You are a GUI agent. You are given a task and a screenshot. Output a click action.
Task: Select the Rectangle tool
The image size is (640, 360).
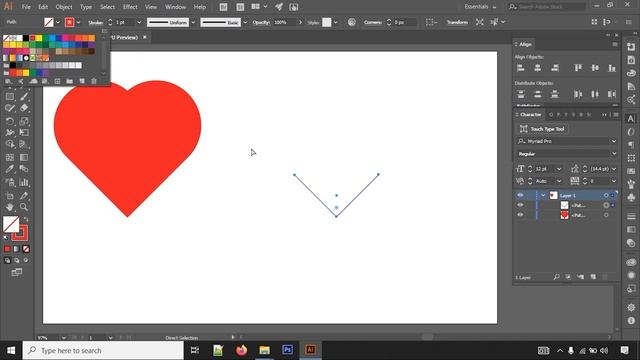coord(10,97)
